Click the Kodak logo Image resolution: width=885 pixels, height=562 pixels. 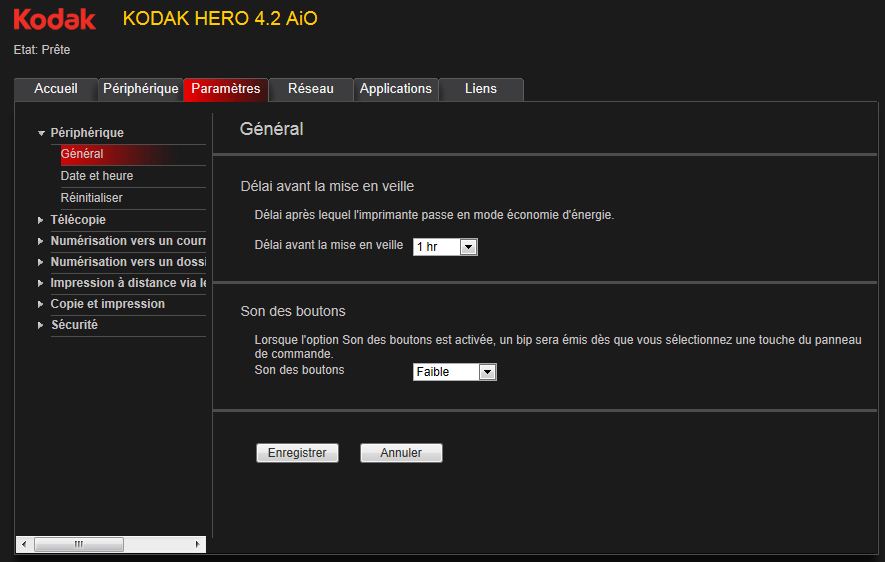pos(55,19)
